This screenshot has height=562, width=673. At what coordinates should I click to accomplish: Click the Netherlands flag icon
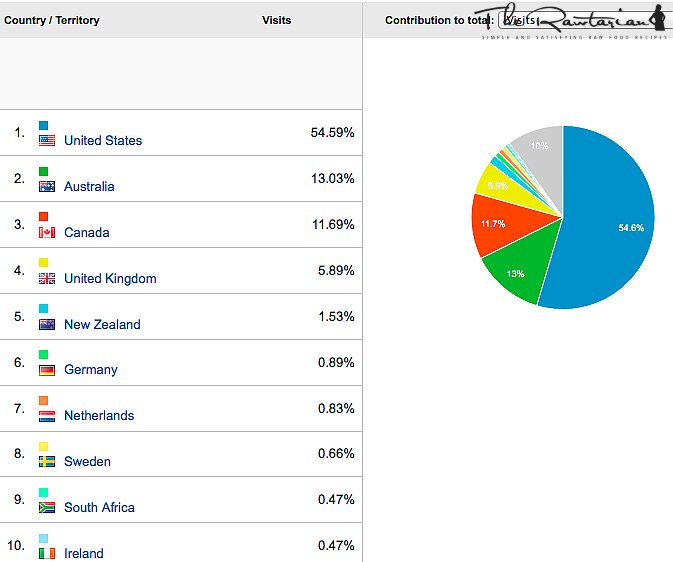point(47,416)
